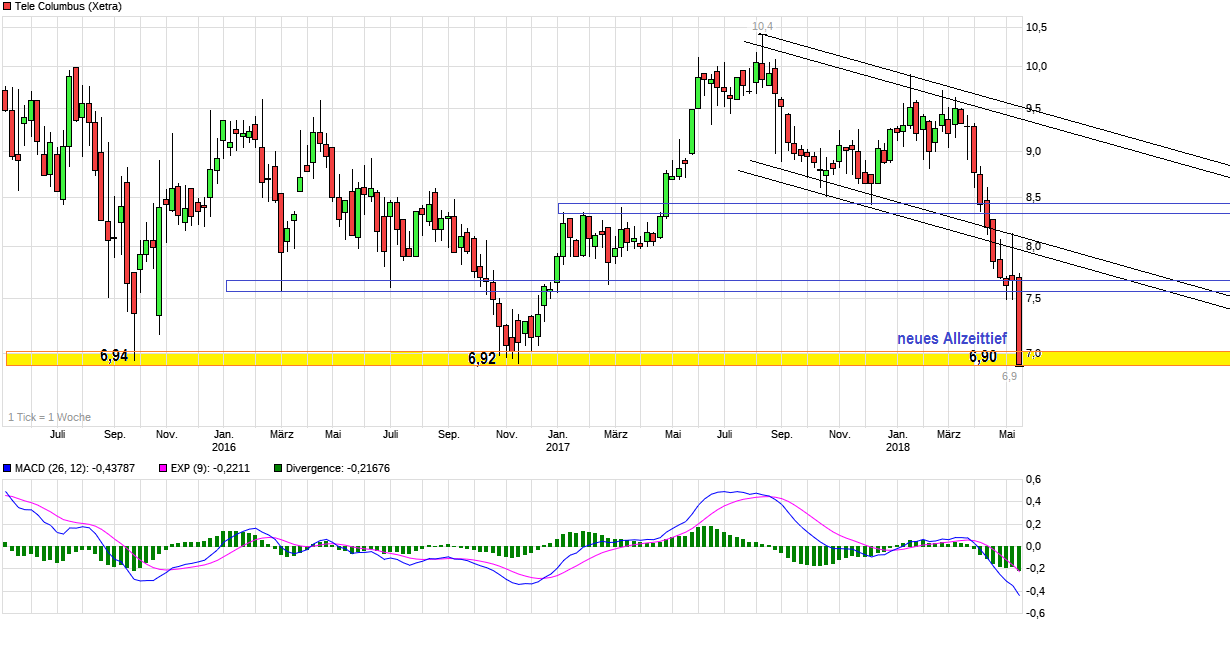Click the 10,5 price axis label
The height and width of the screenshot is (651, 1230).
pos(1037,27)
